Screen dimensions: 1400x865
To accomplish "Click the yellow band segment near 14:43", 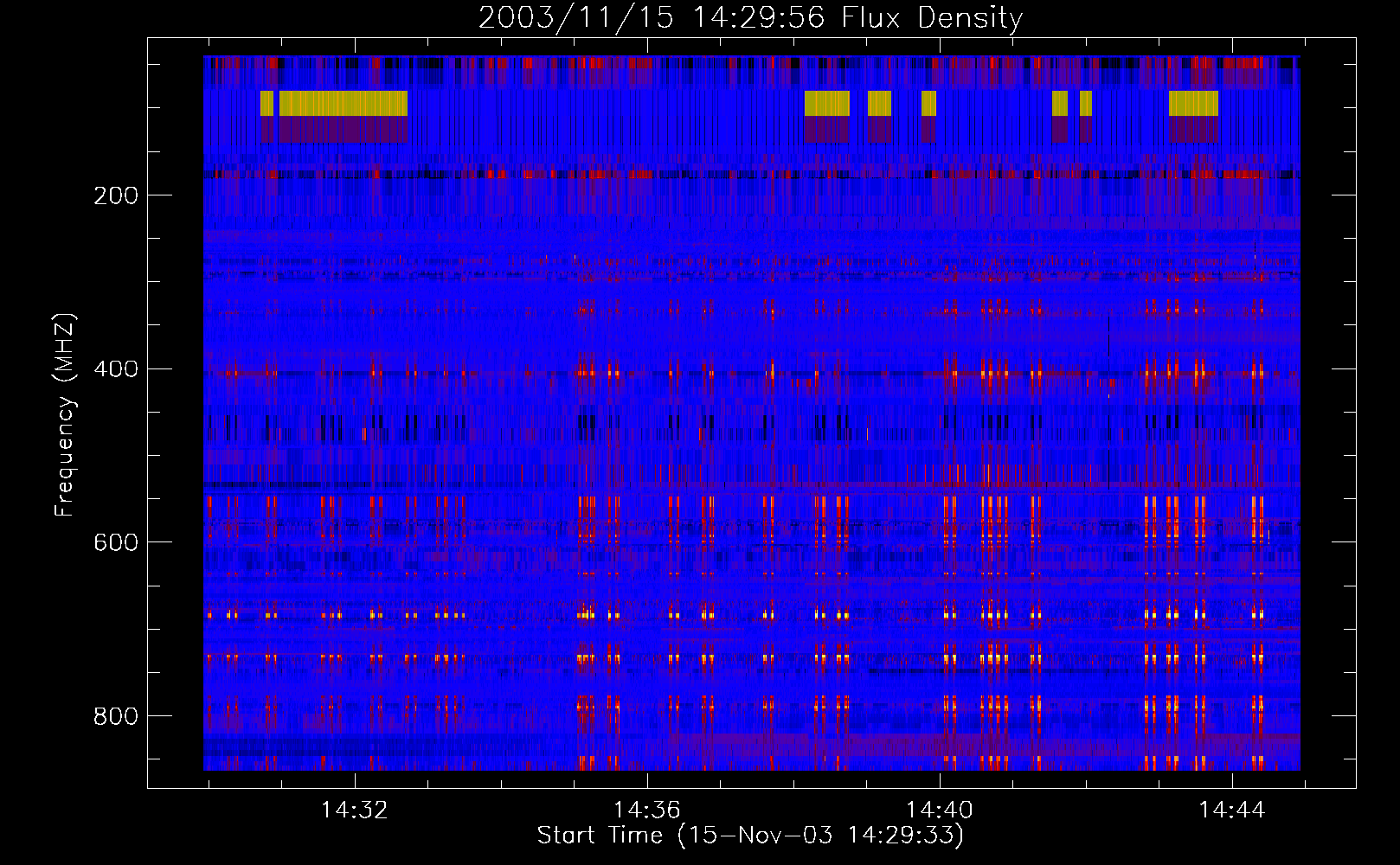I will 1193,103.
